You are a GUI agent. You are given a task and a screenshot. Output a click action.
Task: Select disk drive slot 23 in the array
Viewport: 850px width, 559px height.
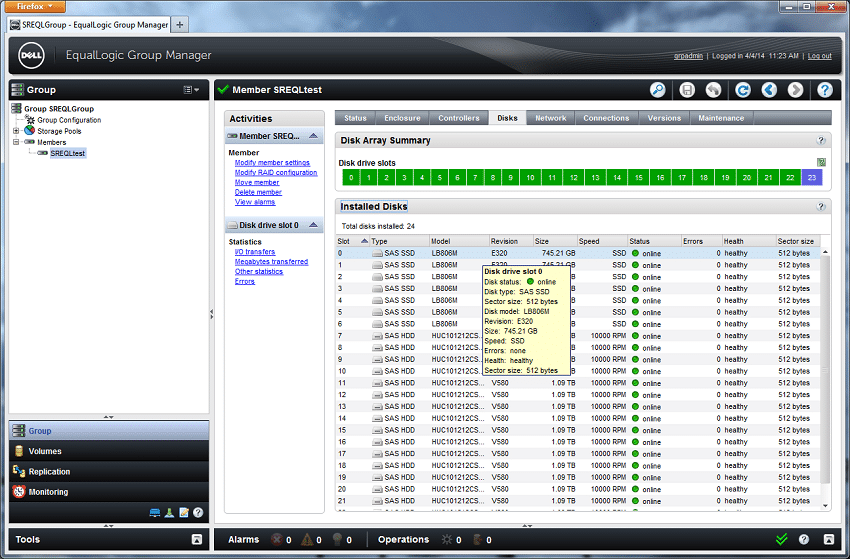(812, 177)
